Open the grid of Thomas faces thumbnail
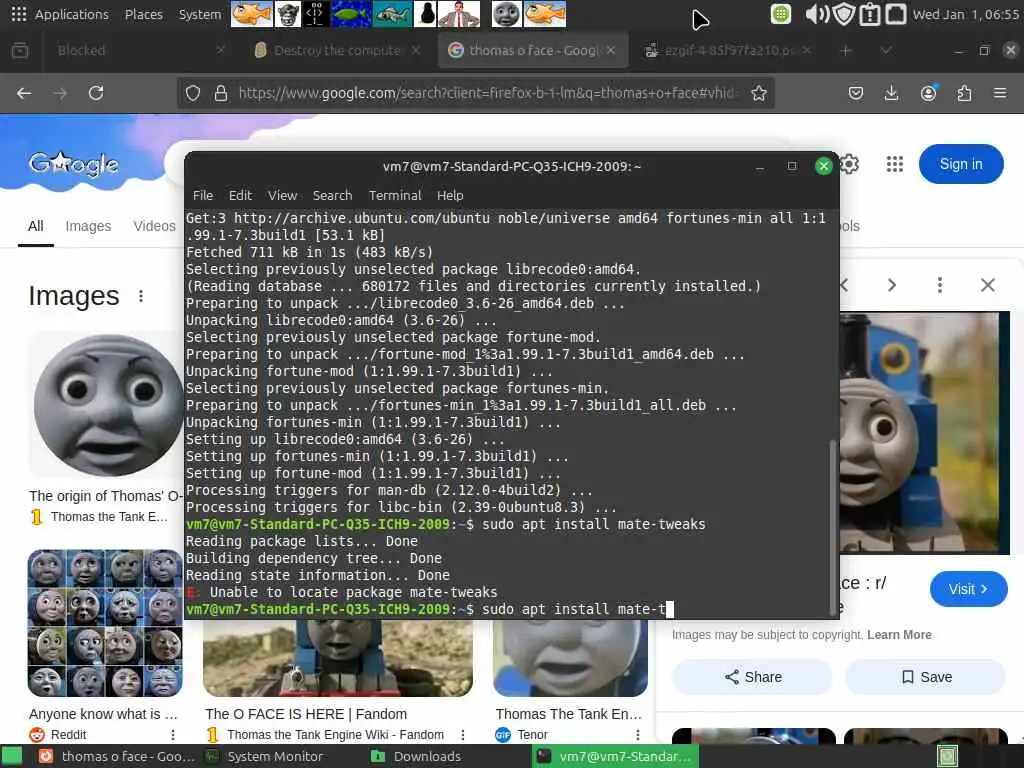Screen dimensions: 1024x768 click(x=105, y=623)
